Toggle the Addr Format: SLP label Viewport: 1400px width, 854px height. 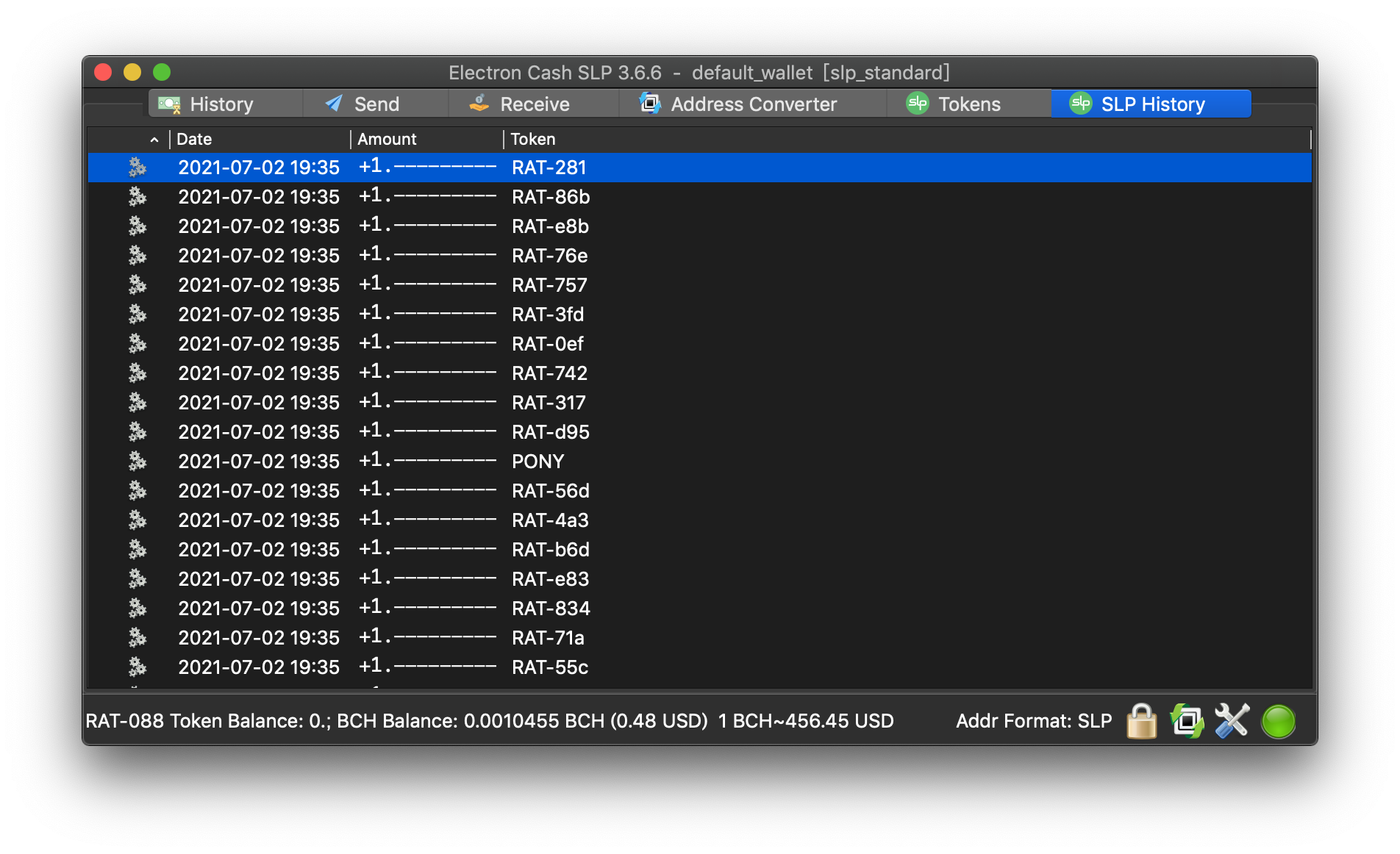(1033, 721)
